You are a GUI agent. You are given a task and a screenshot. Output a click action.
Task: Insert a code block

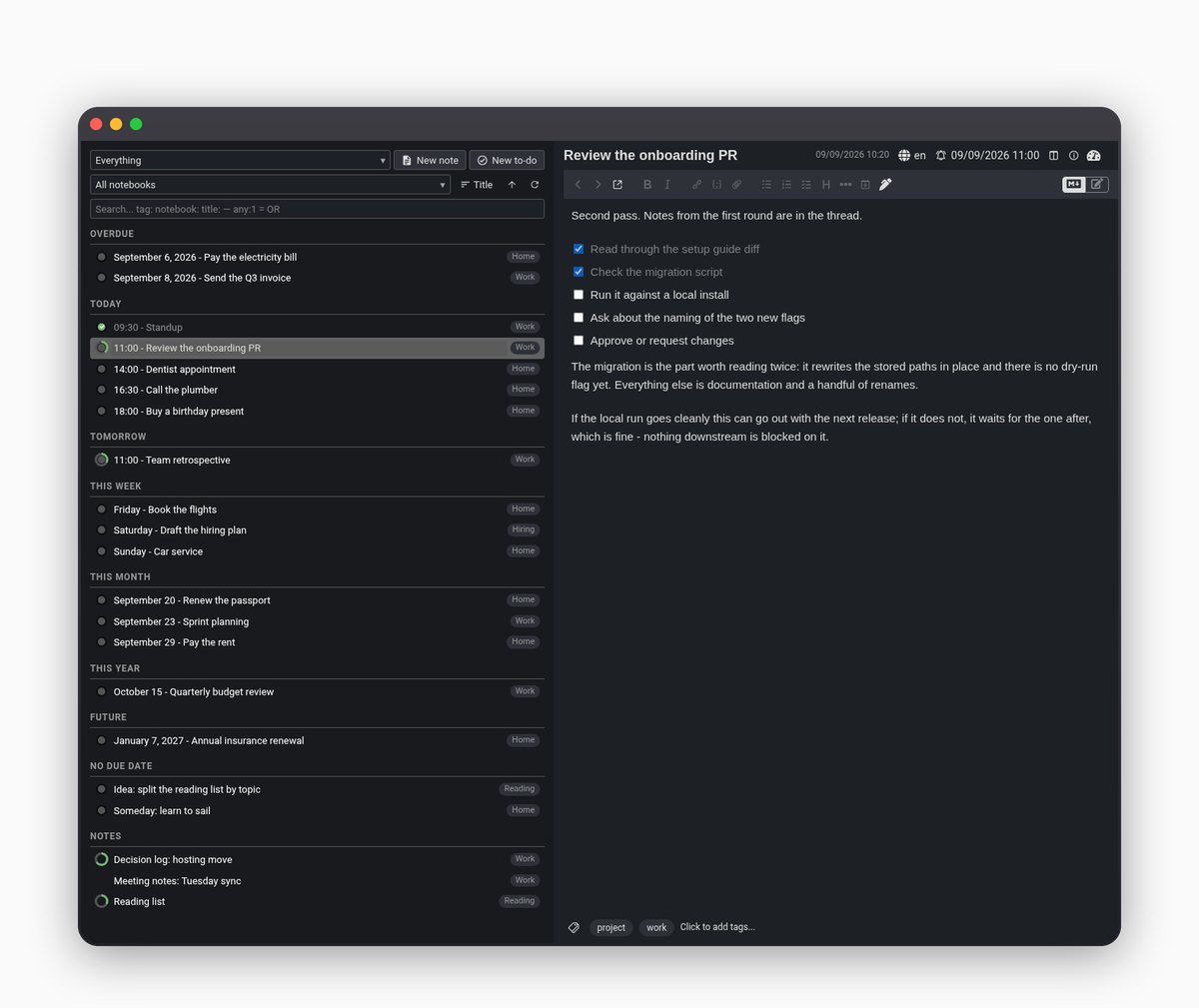click(x=716, y=185)
